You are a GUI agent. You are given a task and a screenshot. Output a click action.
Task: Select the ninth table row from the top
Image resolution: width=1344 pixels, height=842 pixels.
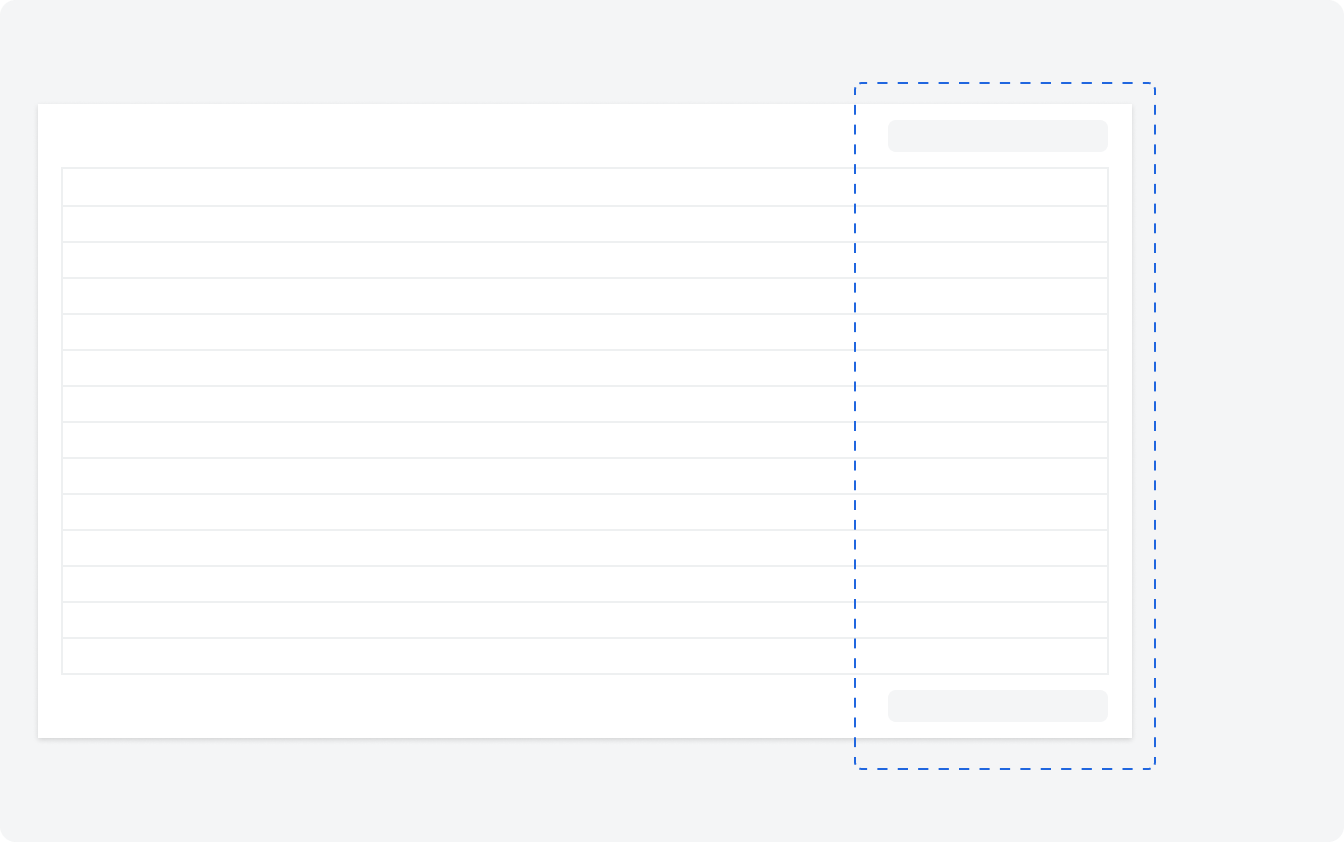point(585,476)
